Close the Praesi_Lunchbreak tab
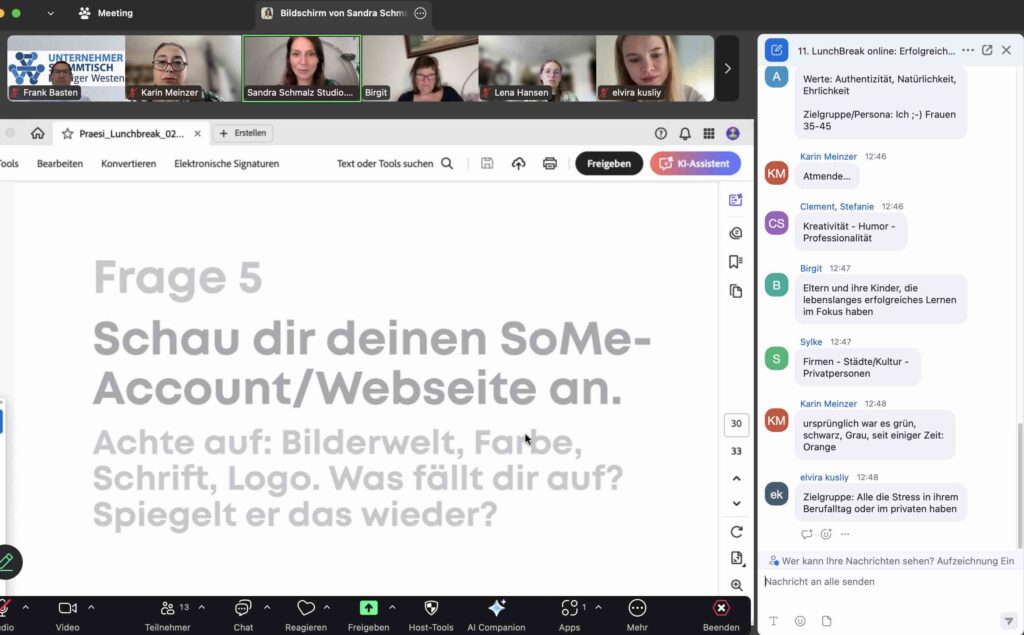The height and width of the screenshot is (635, 1024). point(197,133)
